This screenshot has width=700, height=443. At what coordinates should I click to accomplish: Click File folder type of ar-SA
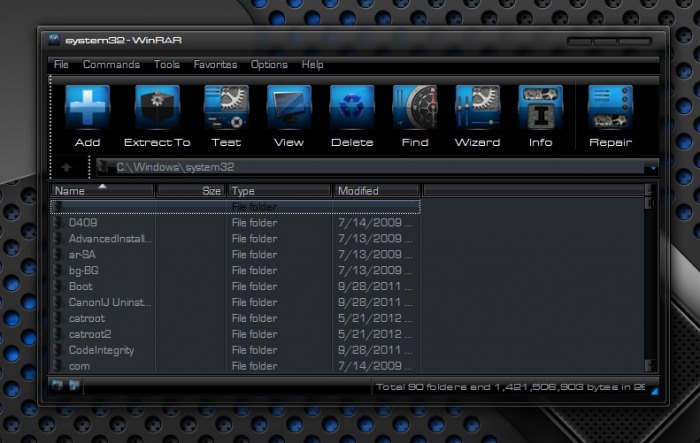tap(254, 255)
